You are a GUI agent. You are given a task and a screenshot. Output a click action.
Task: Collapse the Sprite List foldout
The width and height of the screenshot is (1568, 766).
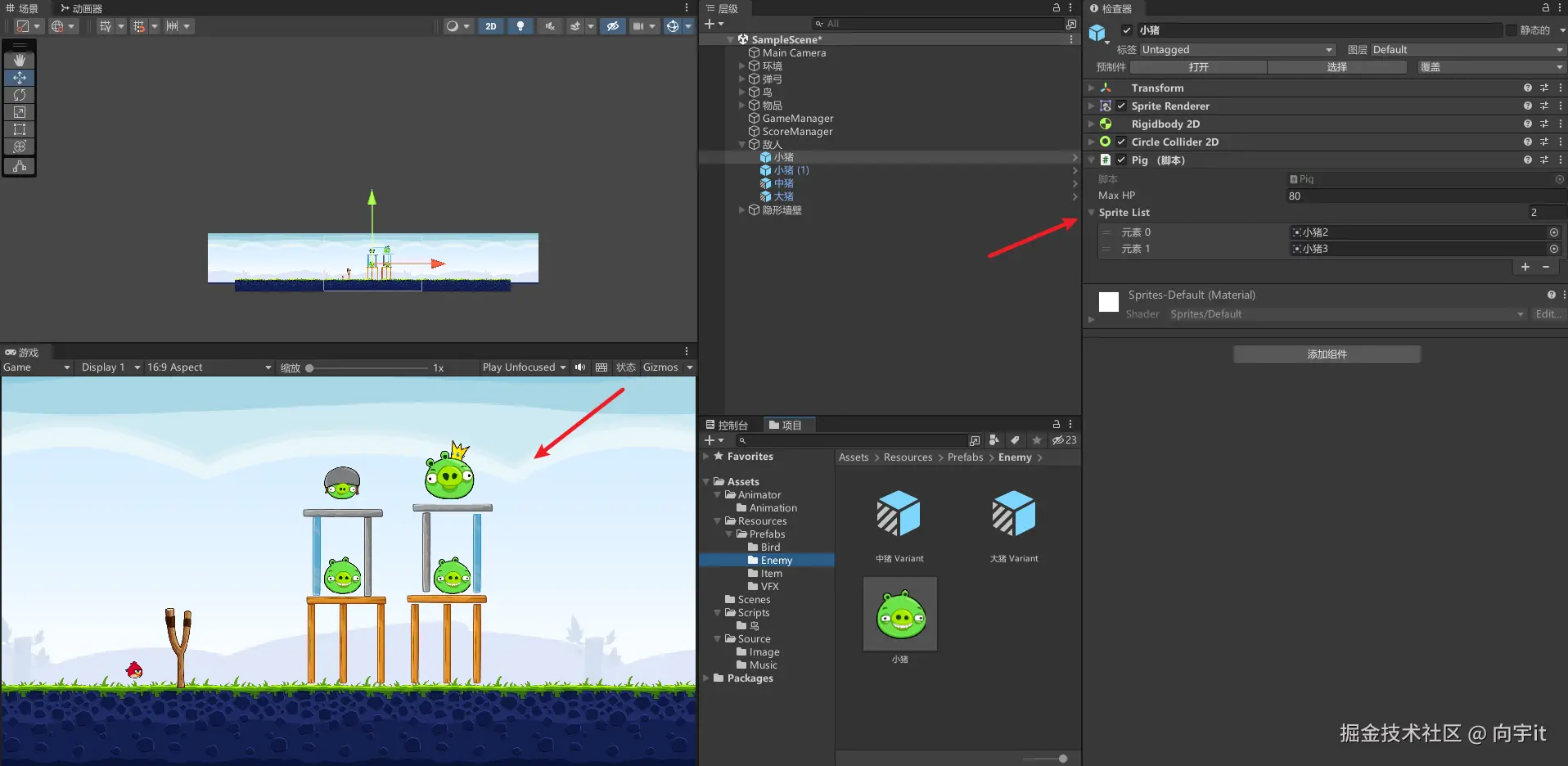click(x=1091, y=212)
